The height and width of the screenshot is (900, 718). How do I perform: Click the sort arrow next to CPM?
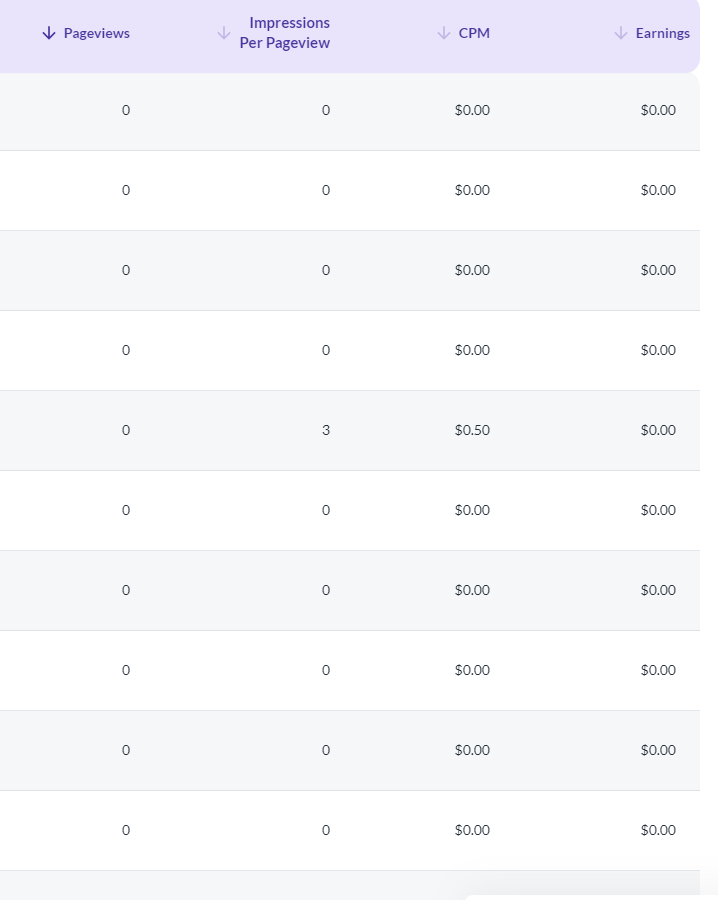(x=444, y=33)
